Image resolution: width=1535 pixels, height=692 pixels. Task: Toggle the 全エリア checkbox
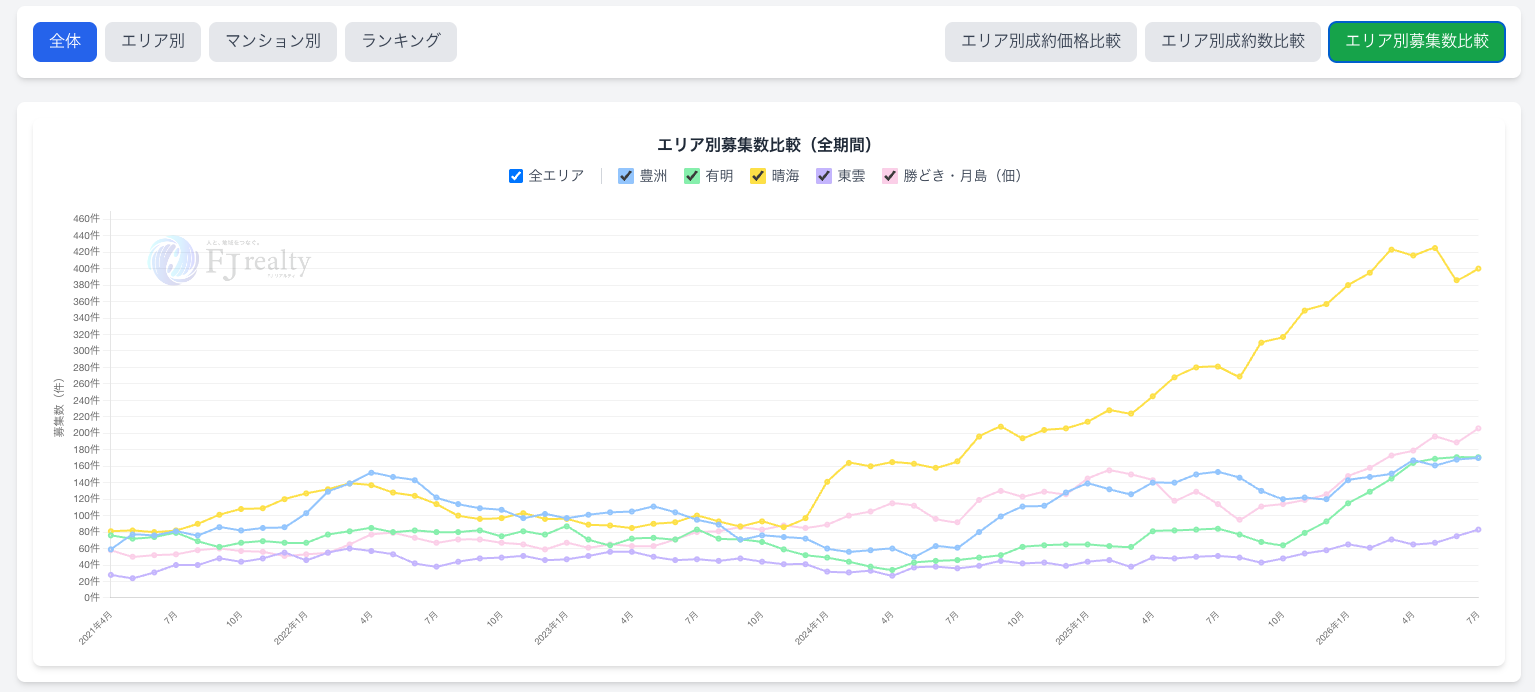click(x=516, y=176)
